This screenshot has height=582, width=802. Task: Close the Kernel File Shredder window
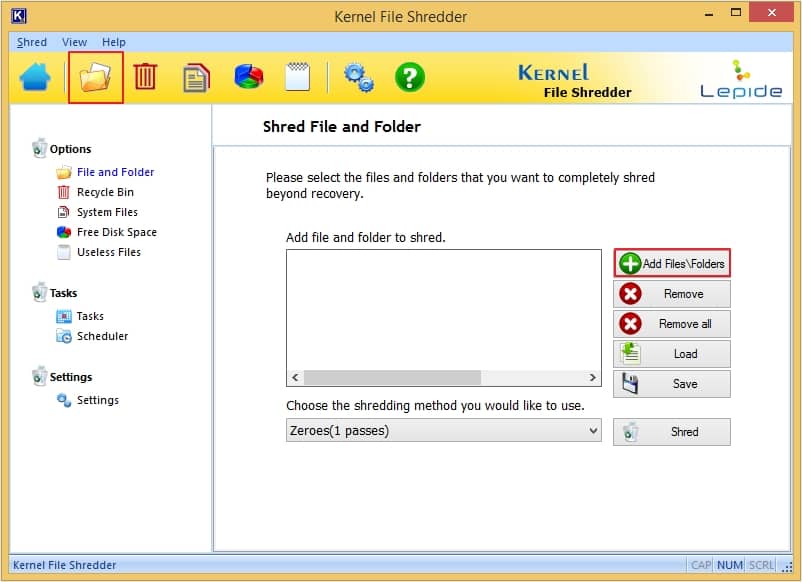(771, 12)
